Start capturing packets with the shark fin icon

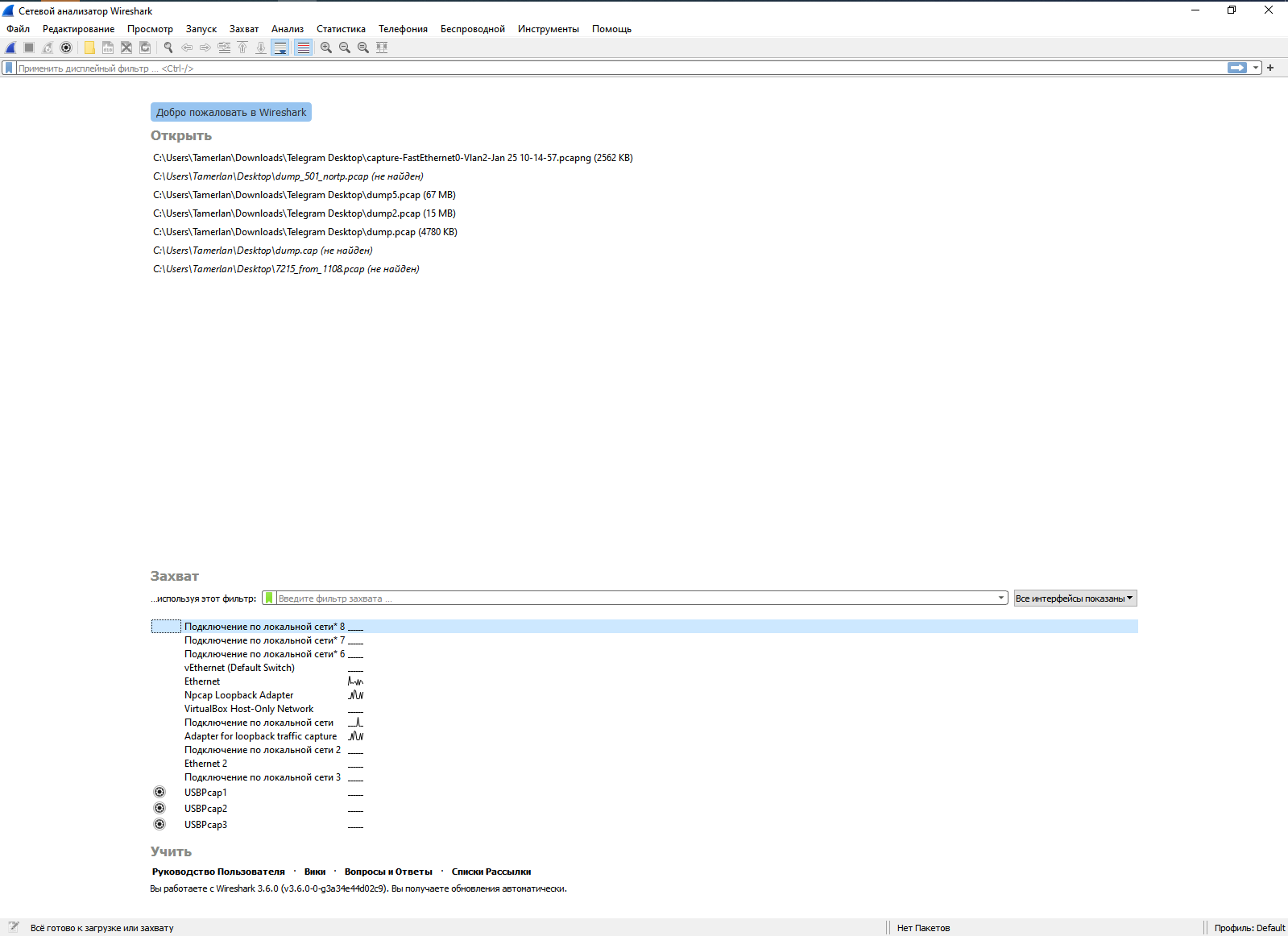[10, 48]
